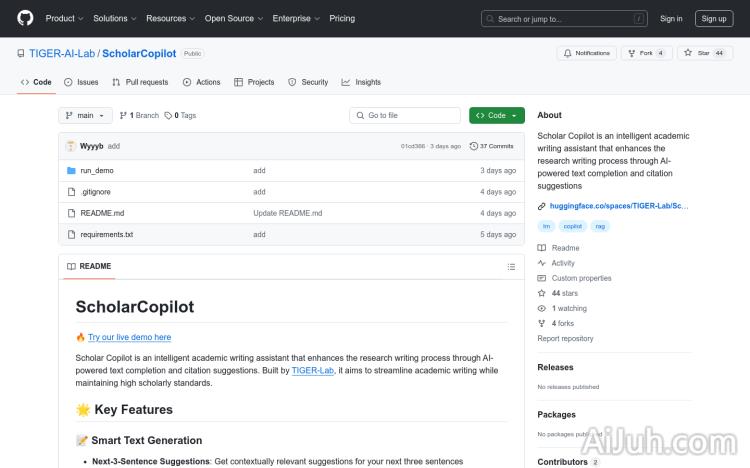Switch to the Issues tab
Screen dimensions: 750x468
pos(81,82)
